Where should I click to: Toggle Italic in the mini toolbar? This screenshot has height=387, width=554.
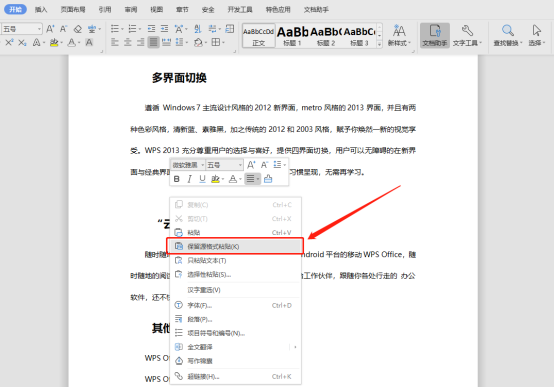189,179
